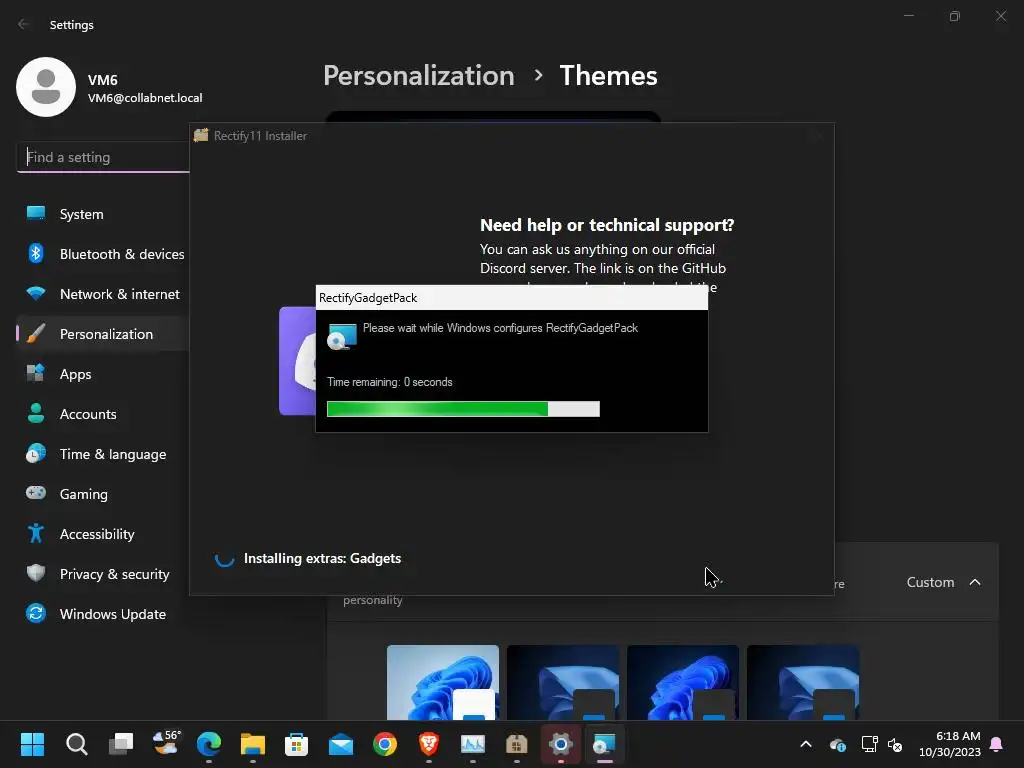Click the Wi-Fi network icon in sidebar
Screen dimensions: 1024x768
(x=36, y=293)
